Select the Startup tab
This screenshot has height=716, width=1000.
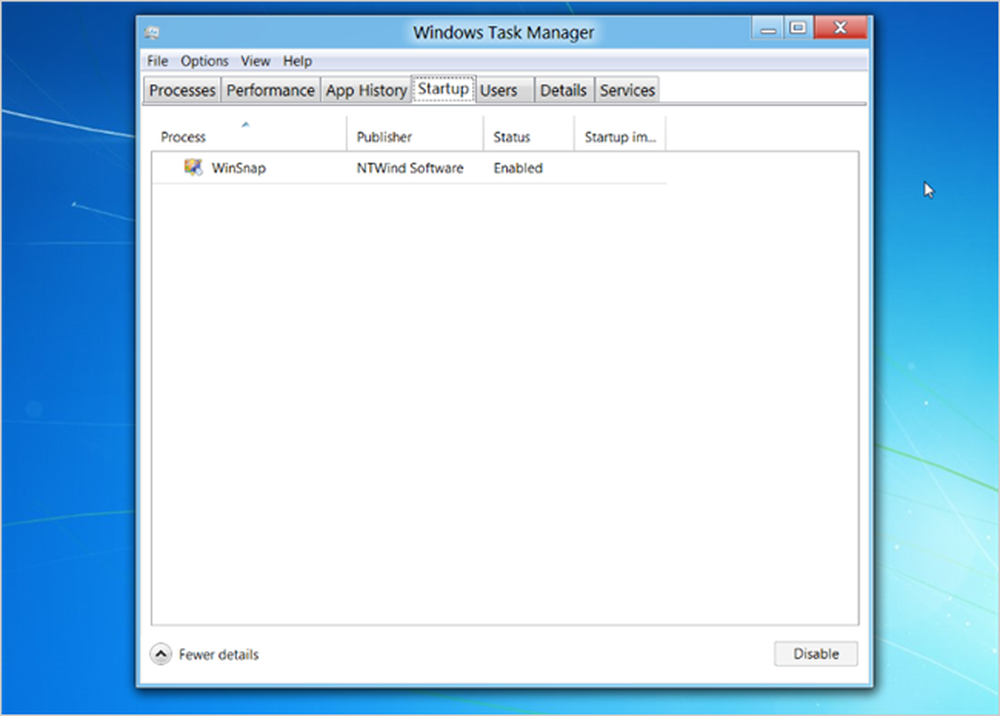tap(443, 89)
